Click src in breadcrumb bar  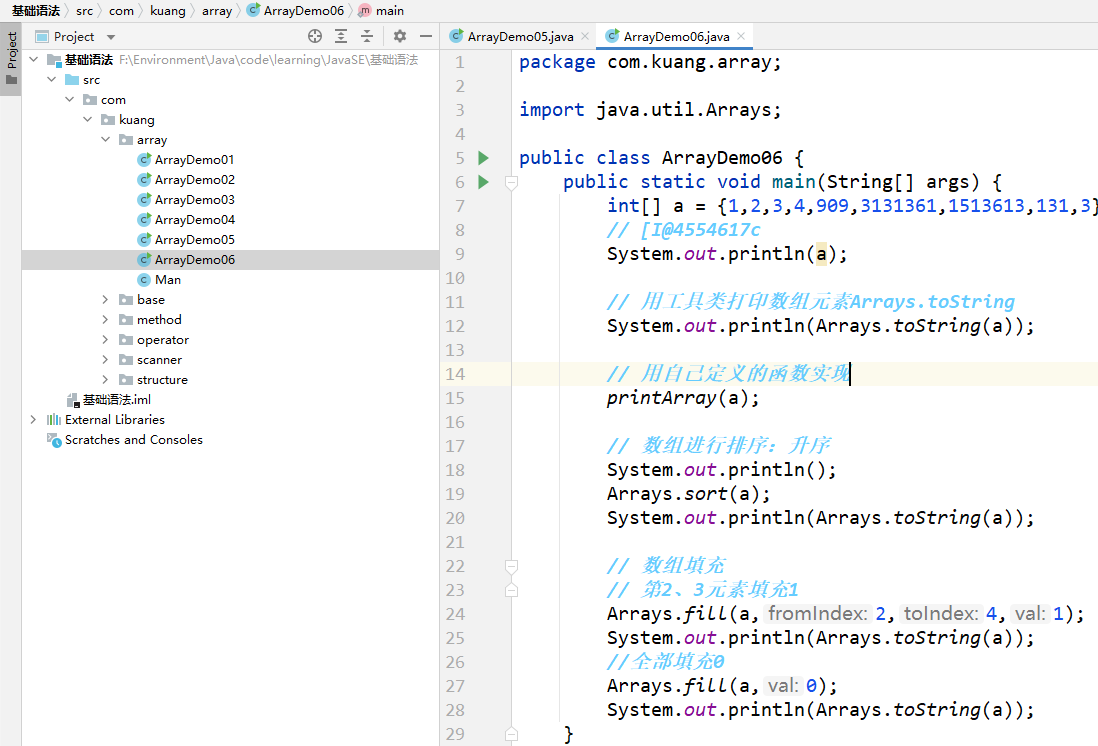(x=84, y=11)
